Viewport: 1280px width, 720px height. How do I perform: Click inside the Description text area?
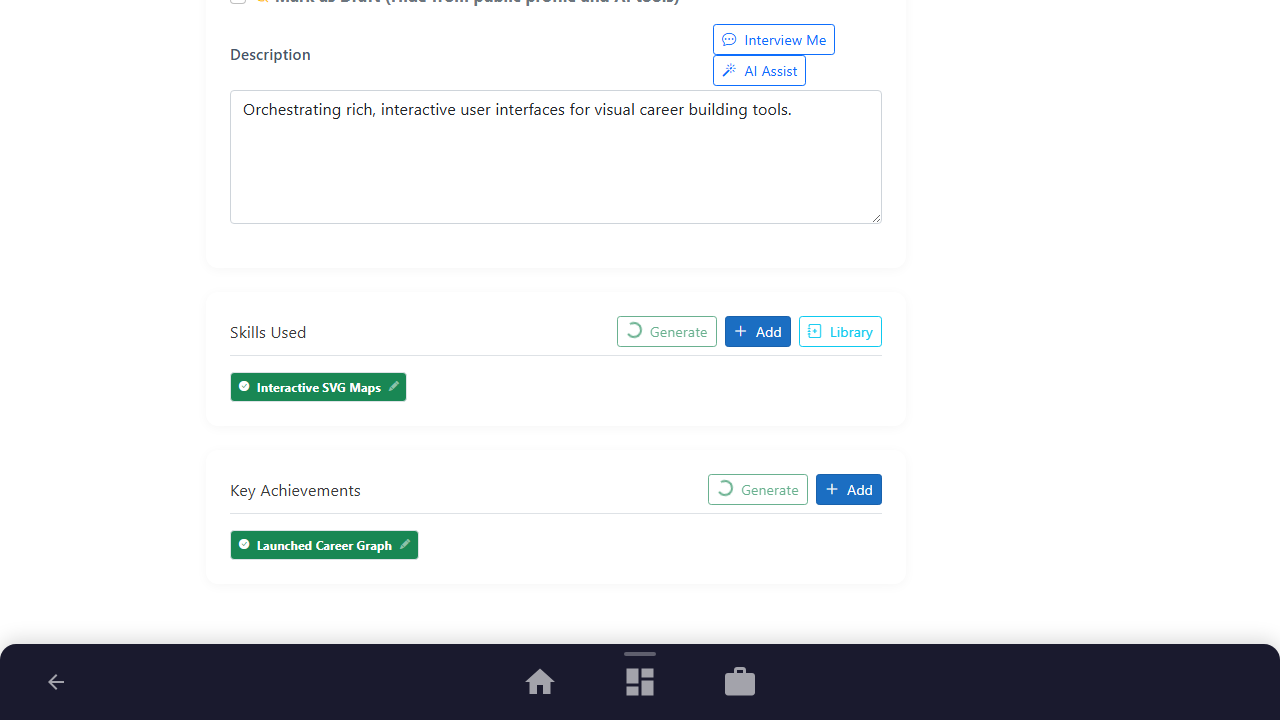[556, 157]
